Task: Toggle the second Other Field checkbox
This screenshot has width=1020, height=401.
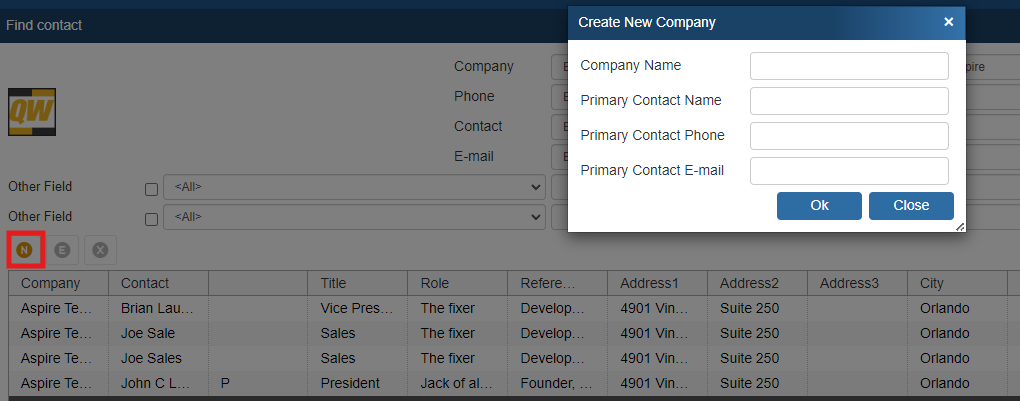Action: click(x=152, y=217)
